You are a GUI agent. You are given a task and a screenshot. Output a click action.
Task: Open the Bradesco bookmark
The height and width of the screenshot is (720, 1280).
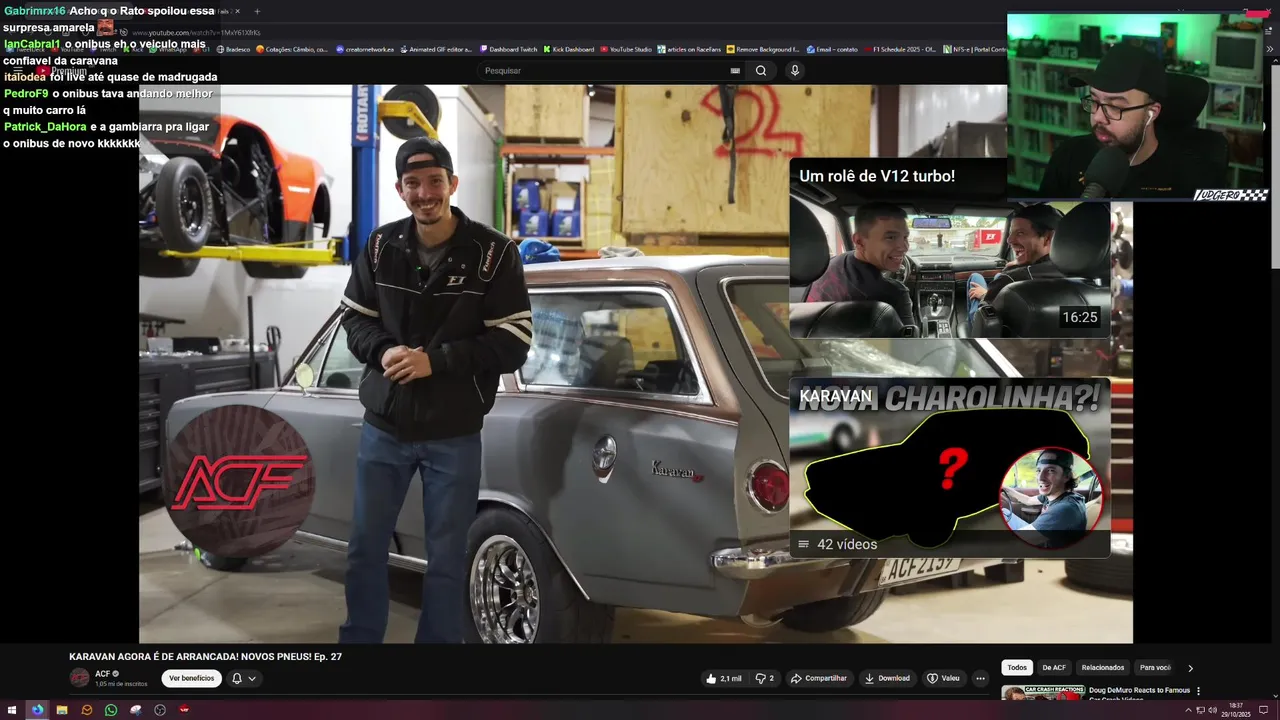click(233, 49)
